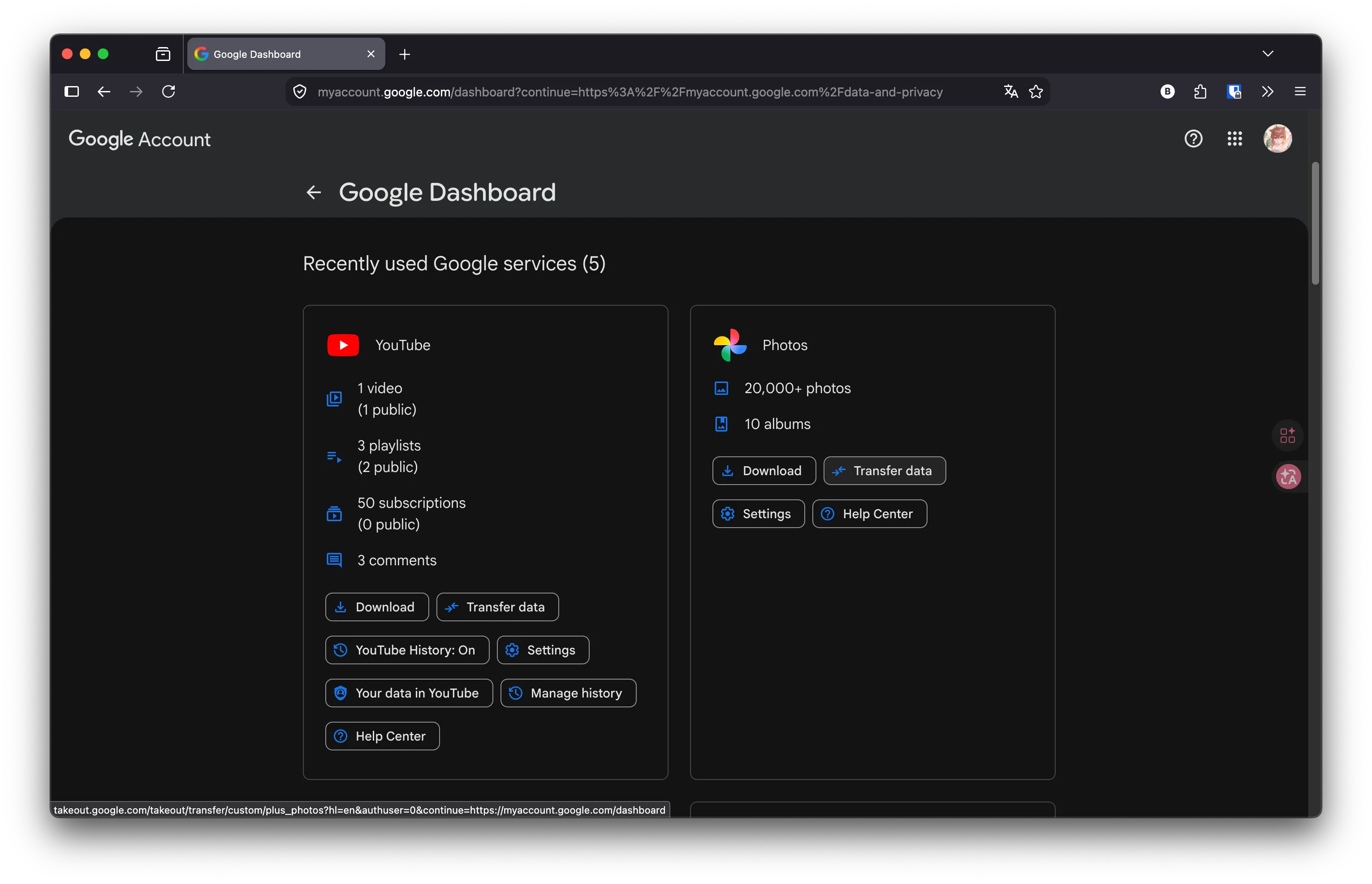Click the subscriptions icon beside 50 subscriptions
The image size is (1372, 884).
[334, 514]
